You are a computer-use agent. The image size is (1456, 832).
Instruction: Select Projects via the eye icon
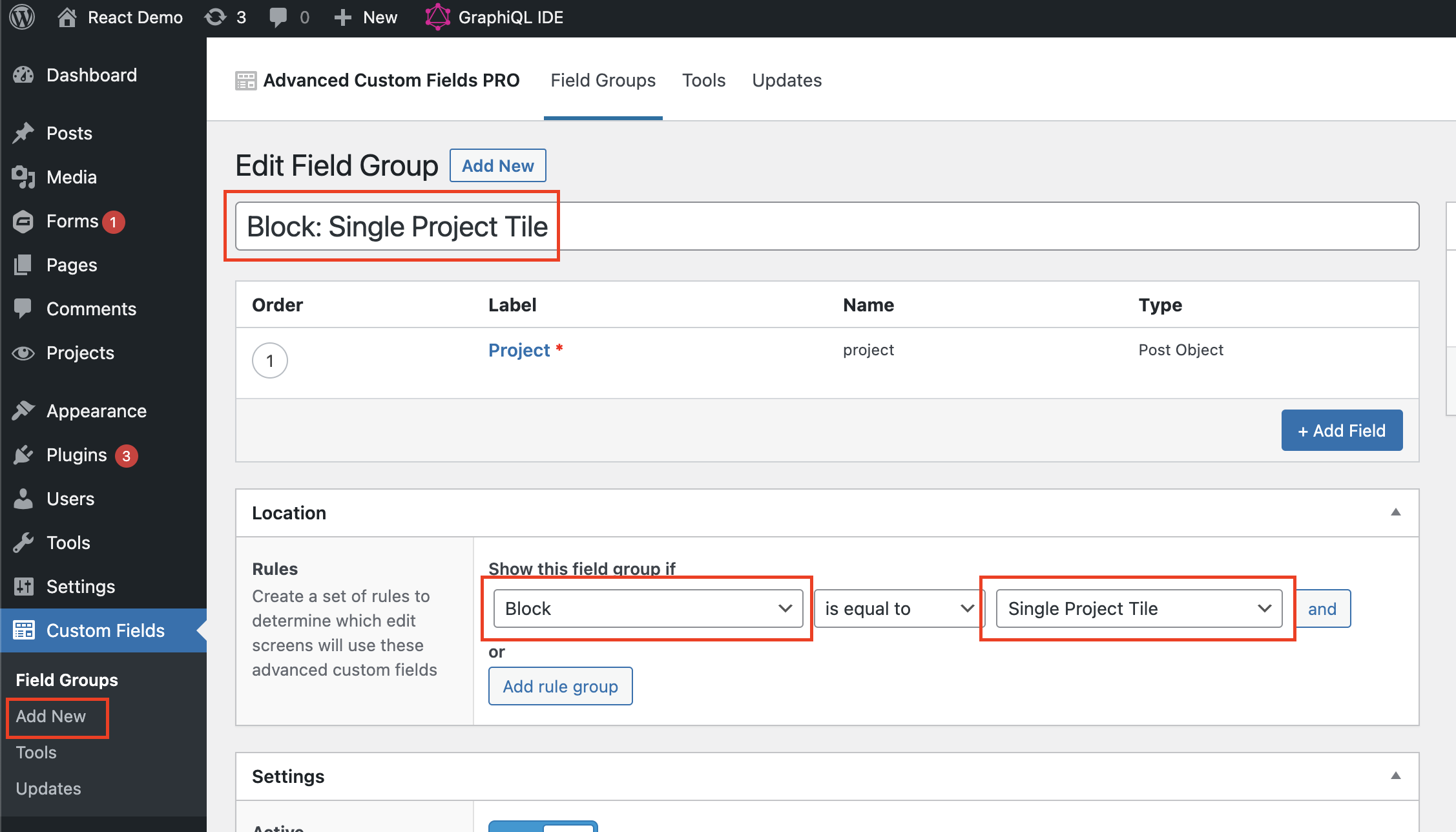click(23, 353)
